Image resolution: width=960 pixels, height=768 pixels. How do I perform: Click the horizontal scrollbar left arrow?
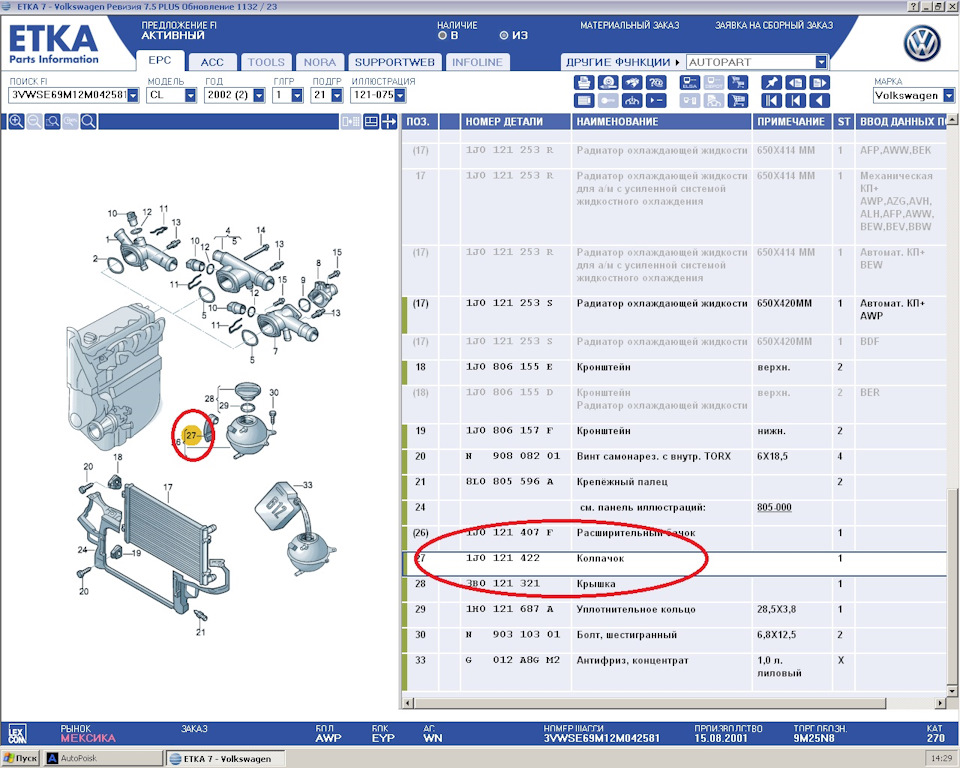click(x=408, y=703)
